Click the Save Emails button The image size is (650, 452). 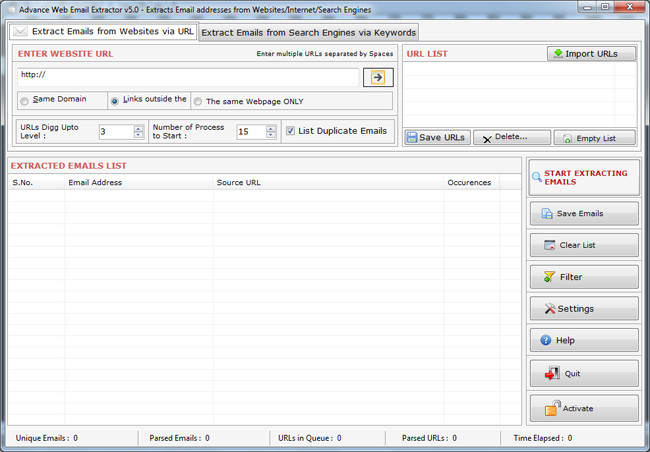tap(584, 214)
